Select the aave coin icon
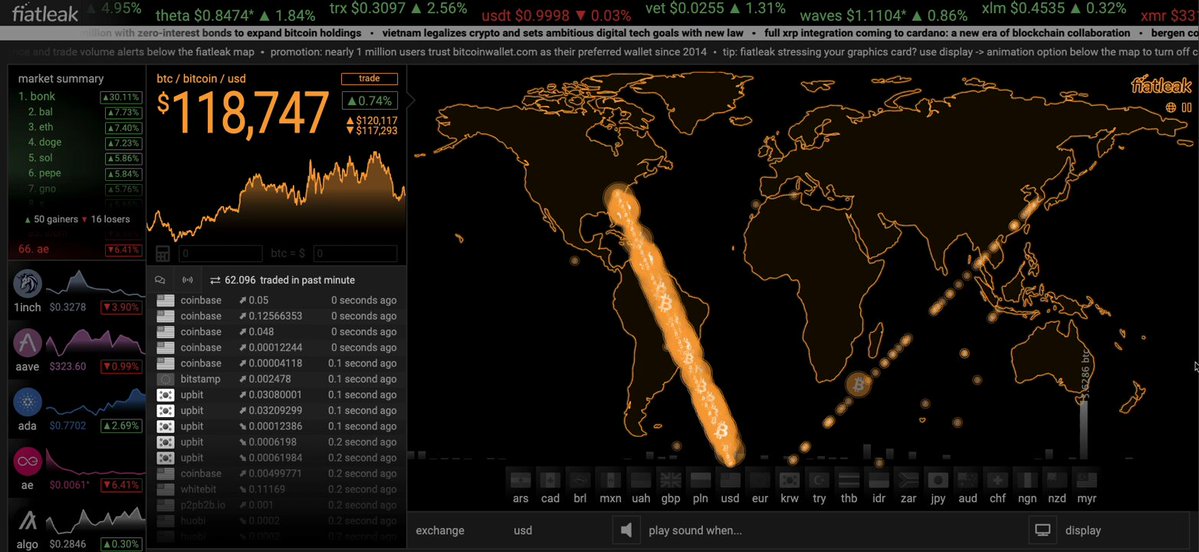This screenshot has width=1199, height=552. pos(28,343)
